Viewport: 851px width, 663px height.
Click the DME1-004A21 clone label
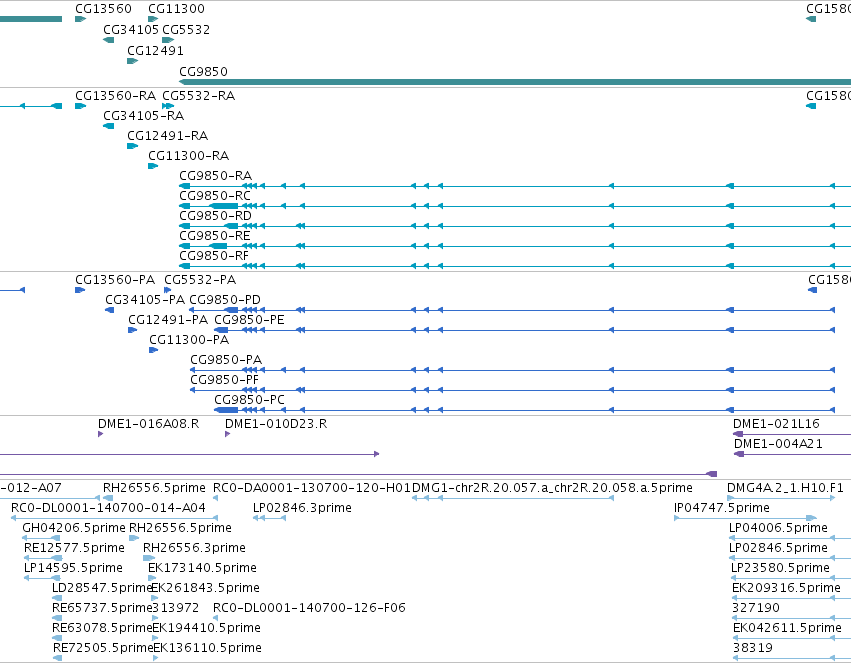(778, 444)
